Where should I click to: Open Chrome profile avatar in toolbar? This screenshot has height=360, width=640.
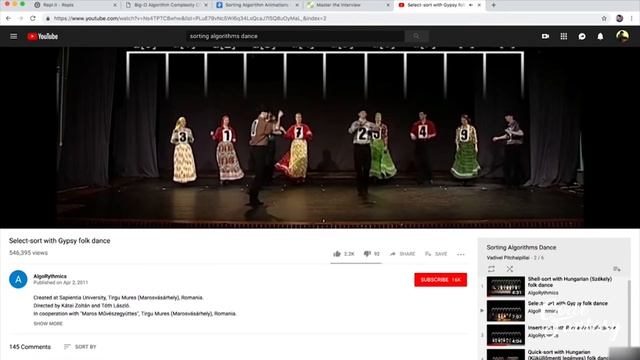pos(619,18)
